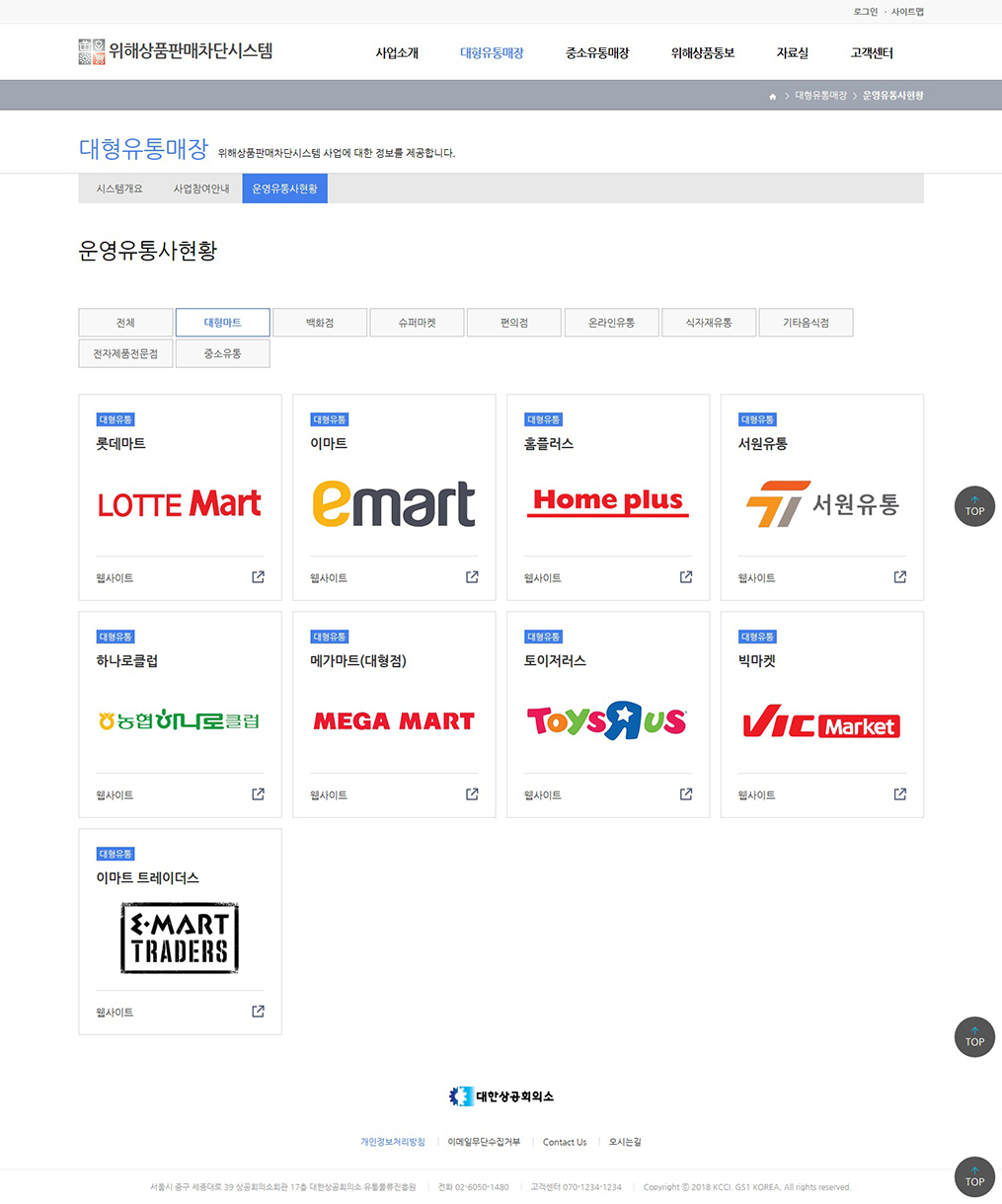This screenshot has width=1002, height=1204.
Task: Click 웹사이트 text on the 이마트 card
Action: (329, 578)
